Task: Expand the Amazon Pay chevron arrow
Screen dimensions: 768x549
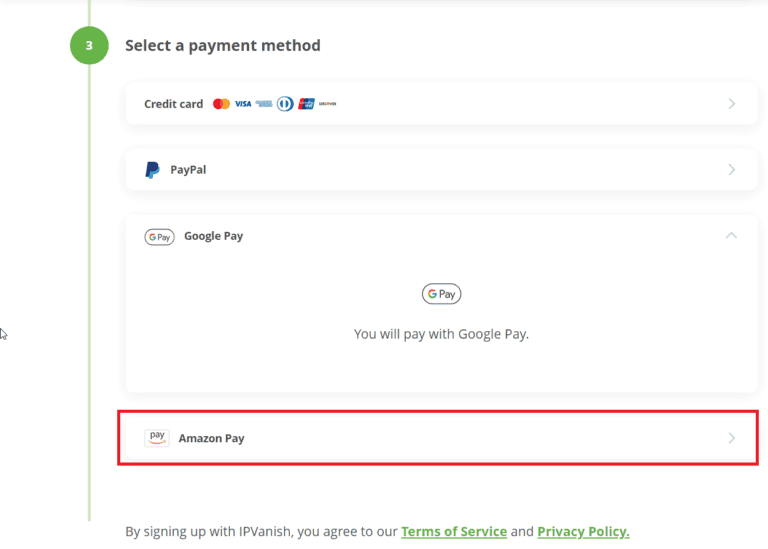Action: point(731,438)
